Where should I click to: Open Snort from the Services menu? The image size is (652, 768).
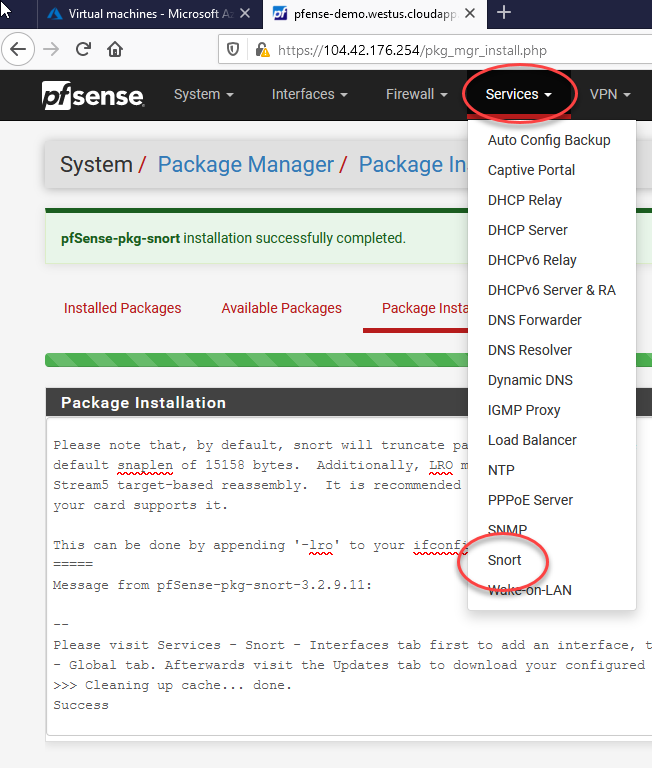(505, 560)
